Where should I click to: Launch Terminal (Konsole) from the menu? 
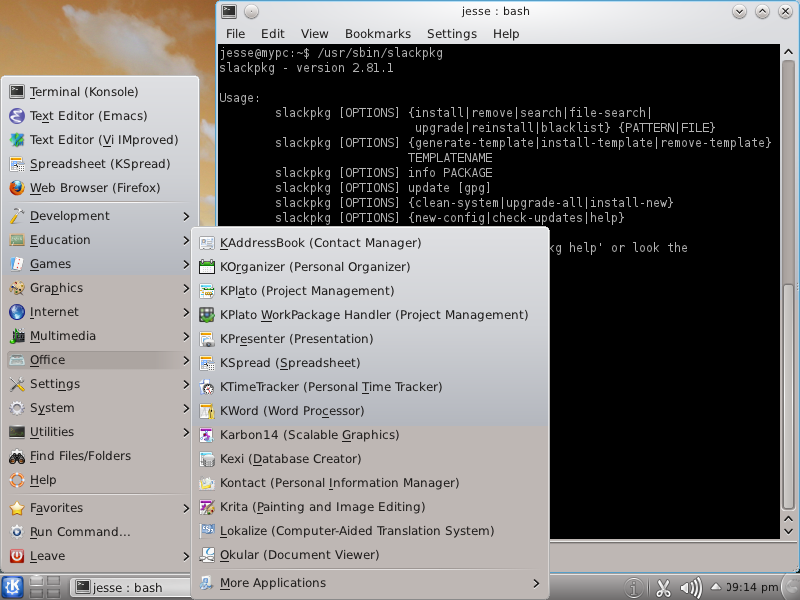[84, 92]
